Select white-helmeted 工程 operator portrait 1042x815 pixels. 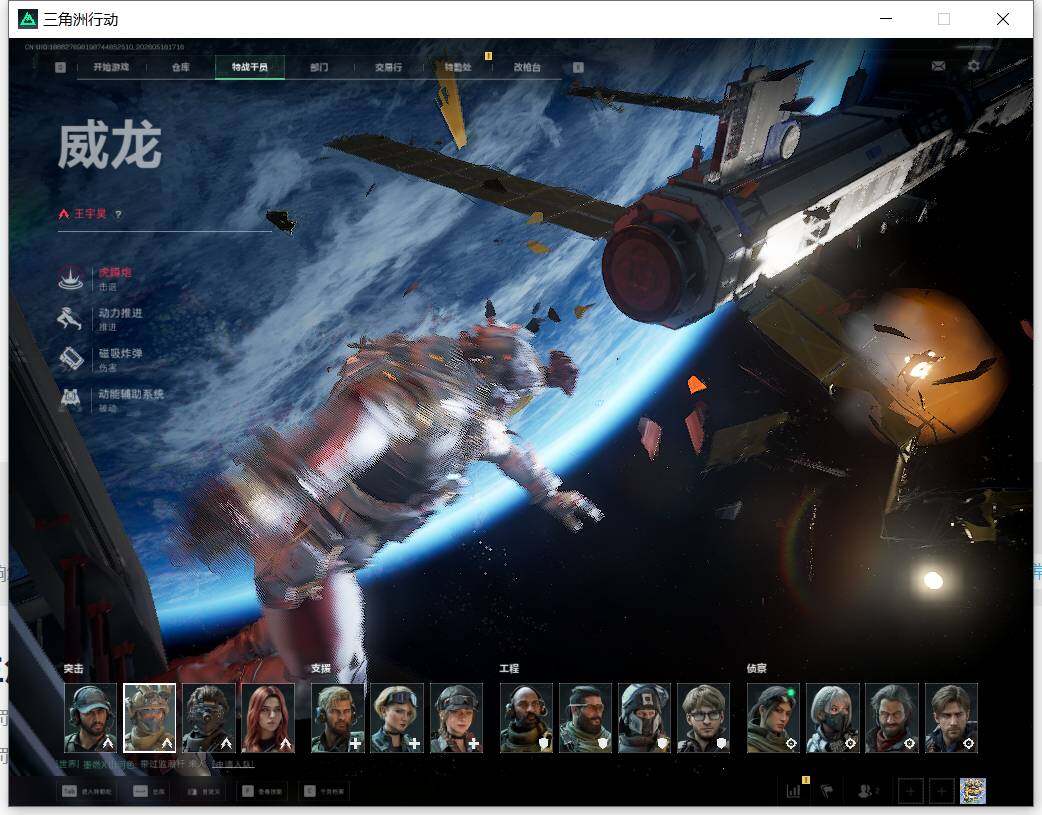coord(645,718)
